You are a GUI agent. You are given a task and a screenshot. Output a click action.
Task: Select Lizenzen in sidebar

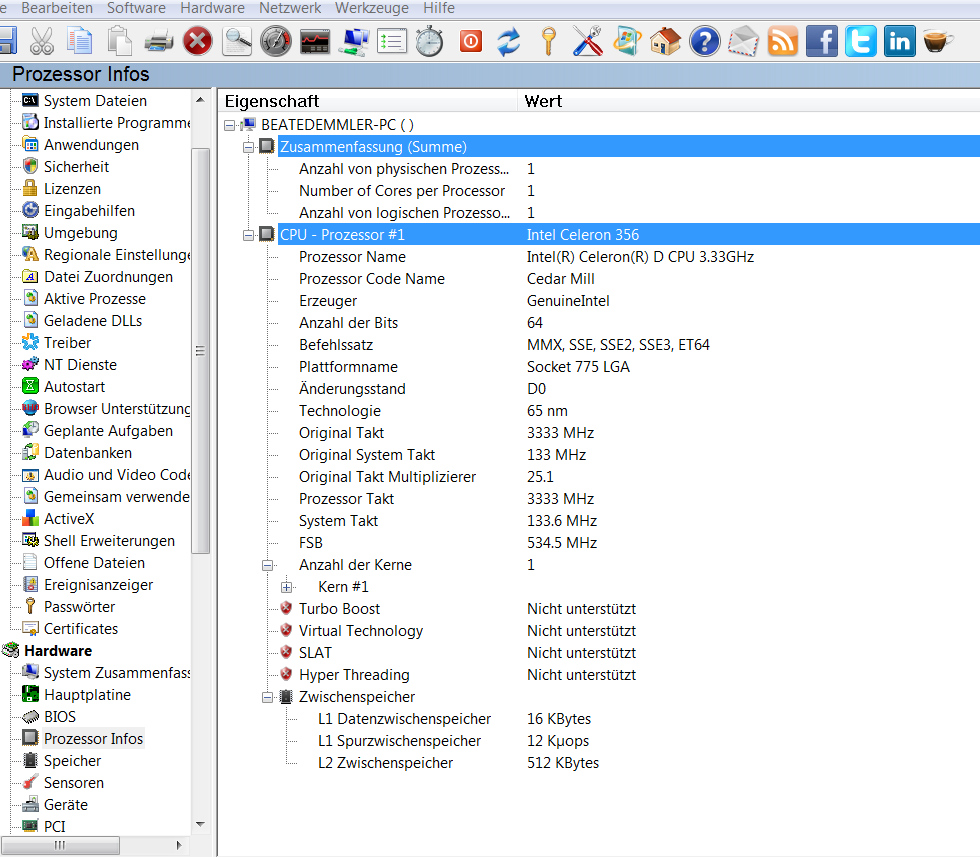(x=72, y=189)
